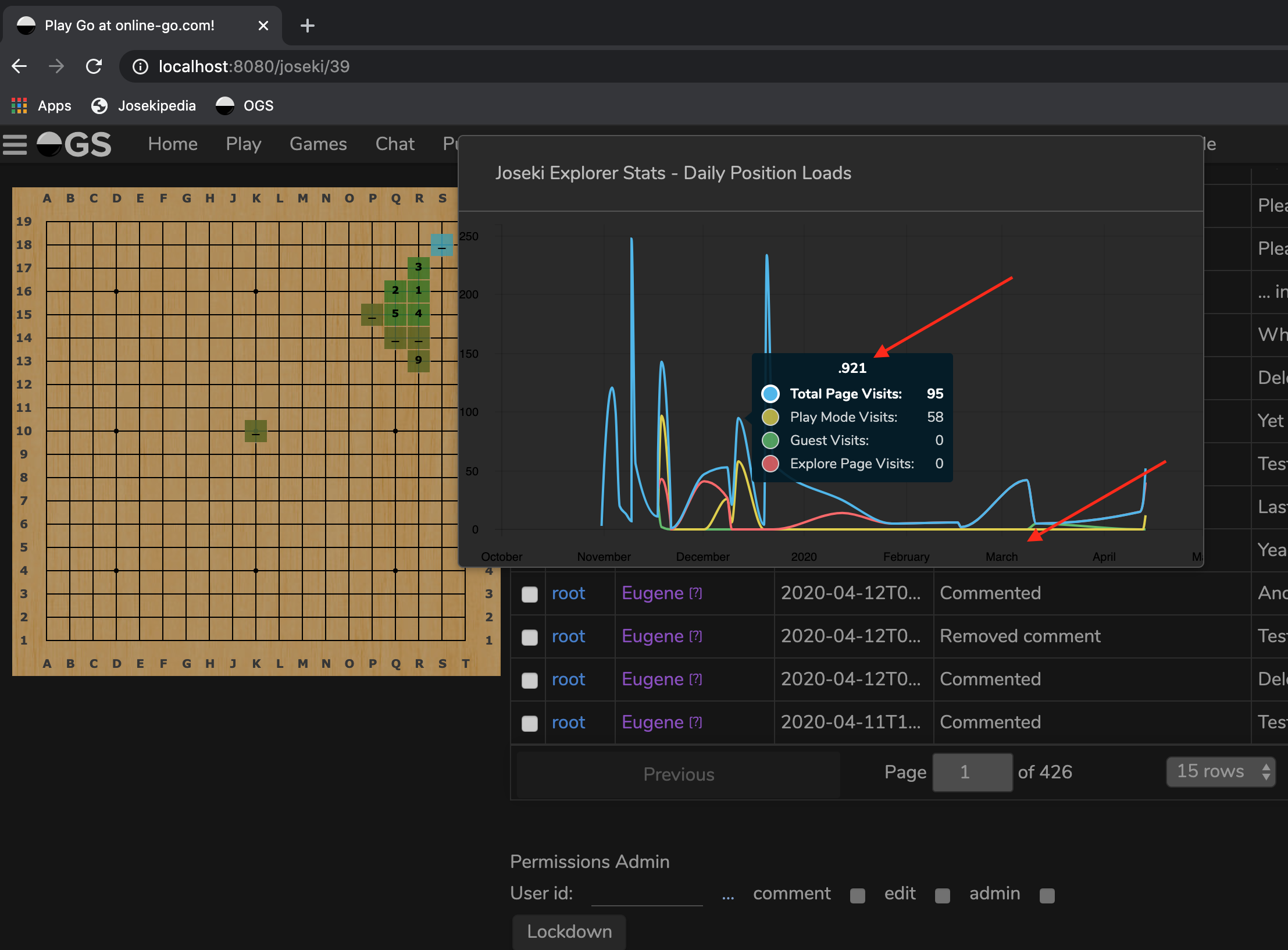Click the page number input field
This screenshot has height=950, width=1288.
tap(972, 773)
